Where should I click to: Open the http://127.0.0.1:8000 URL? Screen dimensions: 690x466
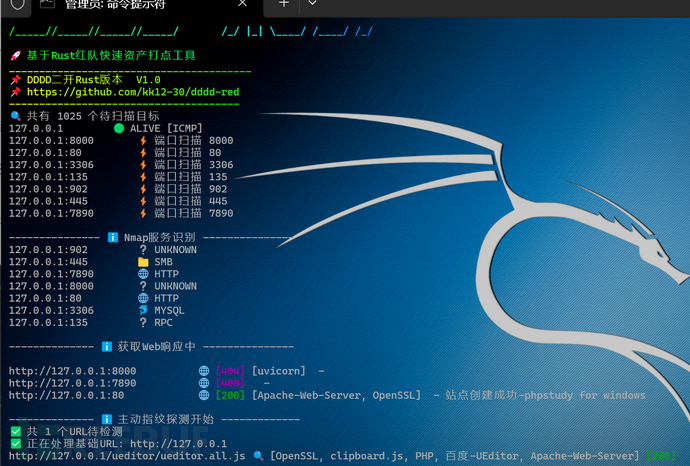click(x=73, y=371)
